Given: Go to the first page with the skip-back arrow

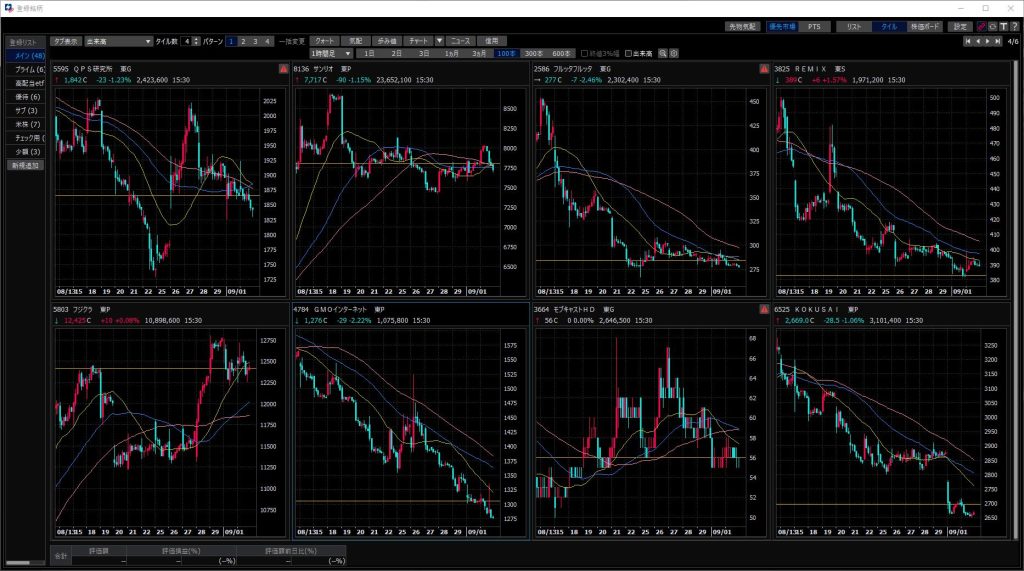Looking at the screenshot, I should point(968,41).
